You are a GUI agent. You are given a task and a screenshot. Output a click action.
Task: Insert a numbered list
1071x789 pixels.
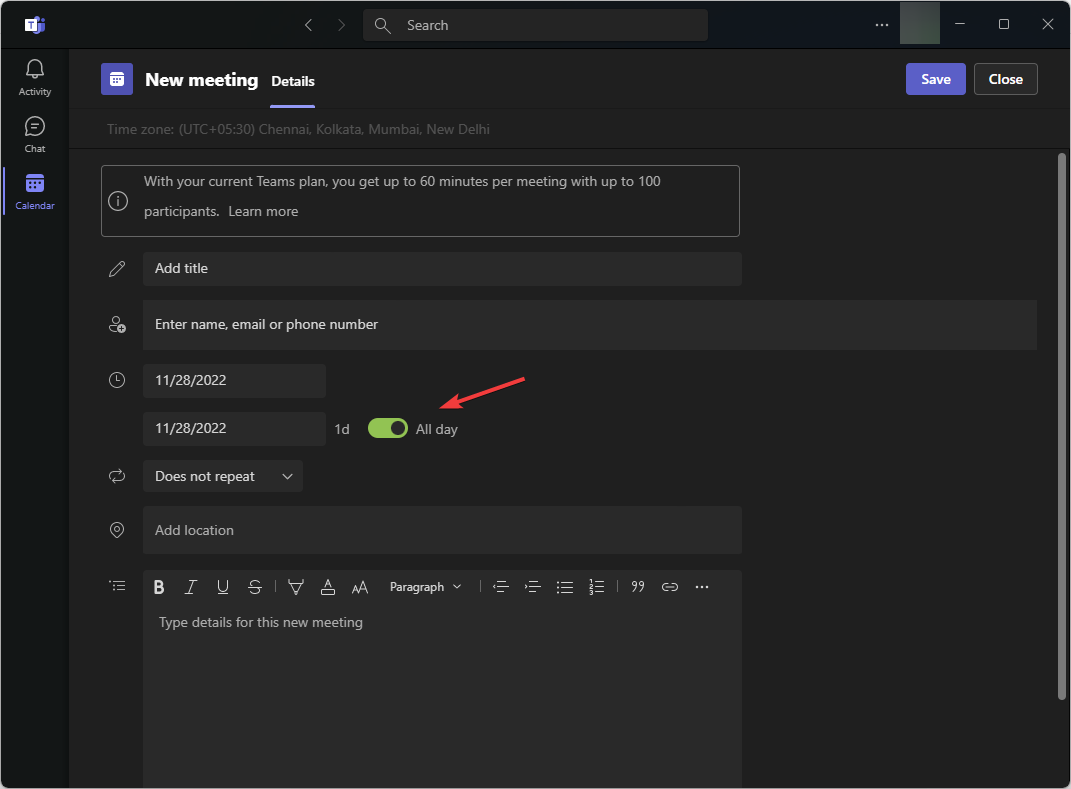click(596, 587)
